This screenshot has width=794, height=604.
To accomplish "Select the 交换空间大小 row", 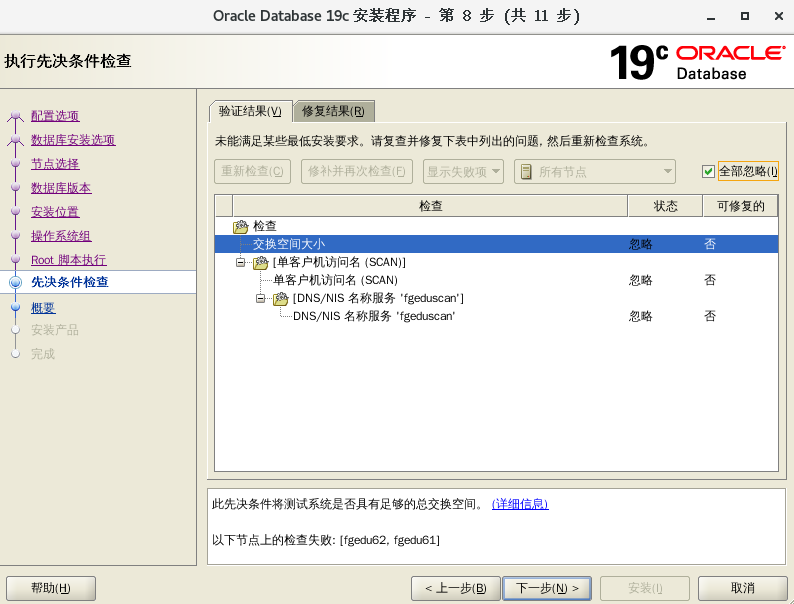I will (496, 244).
